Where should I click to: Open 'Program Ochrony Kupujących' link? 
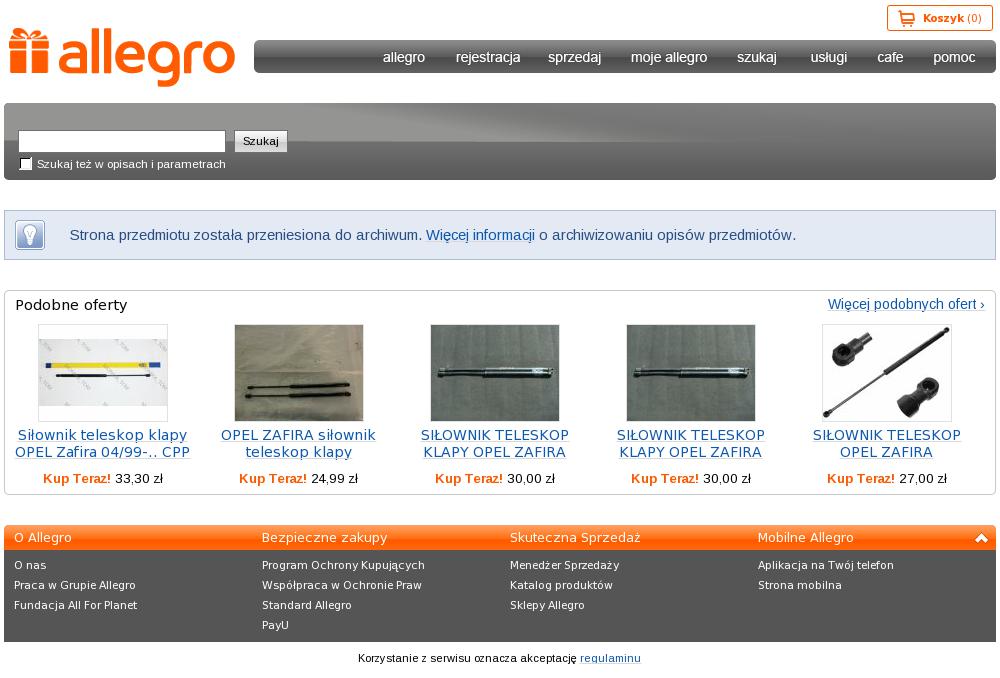343,565
